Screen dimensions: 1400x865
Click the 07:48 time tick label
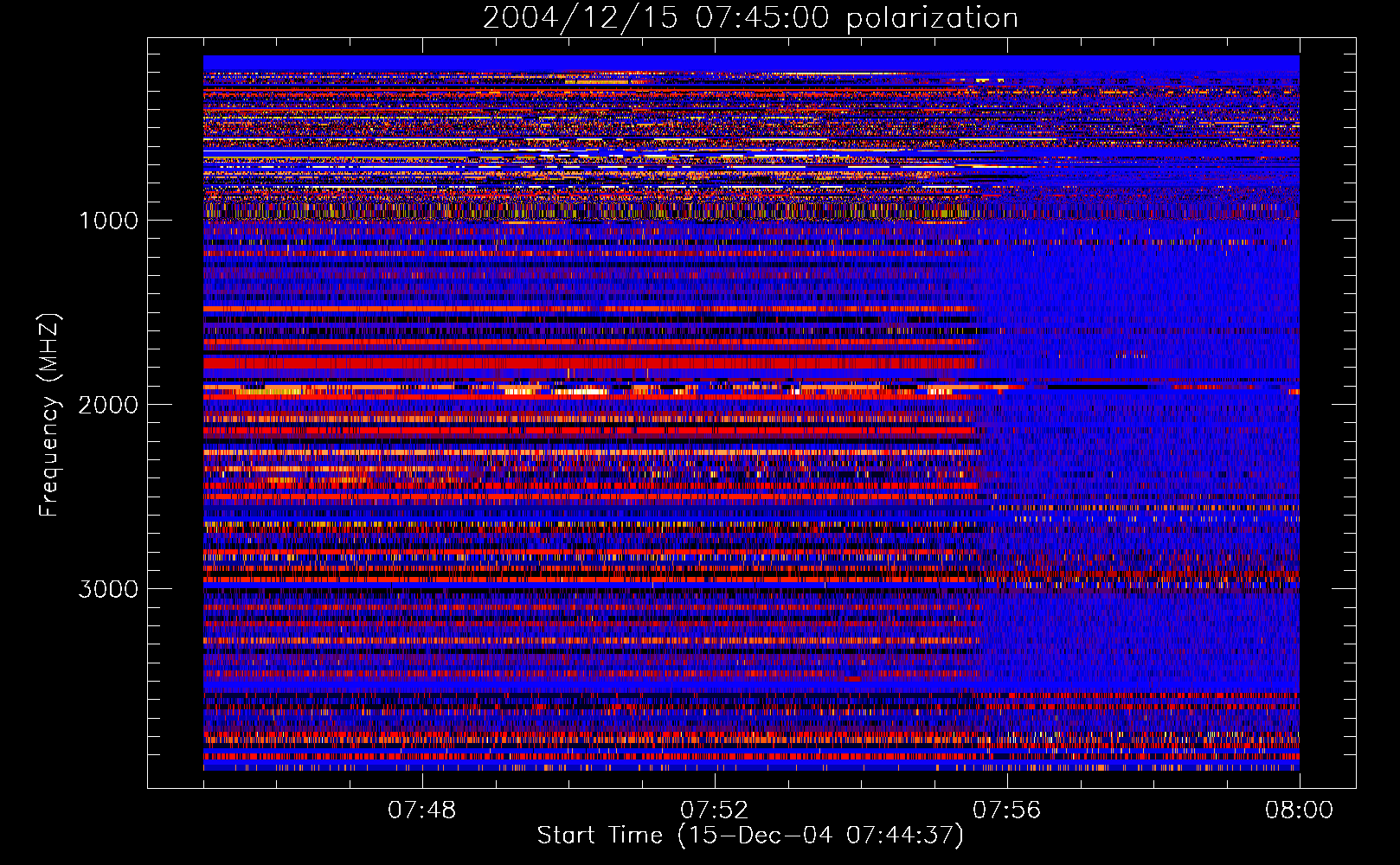pyautogui.click(x=422, y=811)
